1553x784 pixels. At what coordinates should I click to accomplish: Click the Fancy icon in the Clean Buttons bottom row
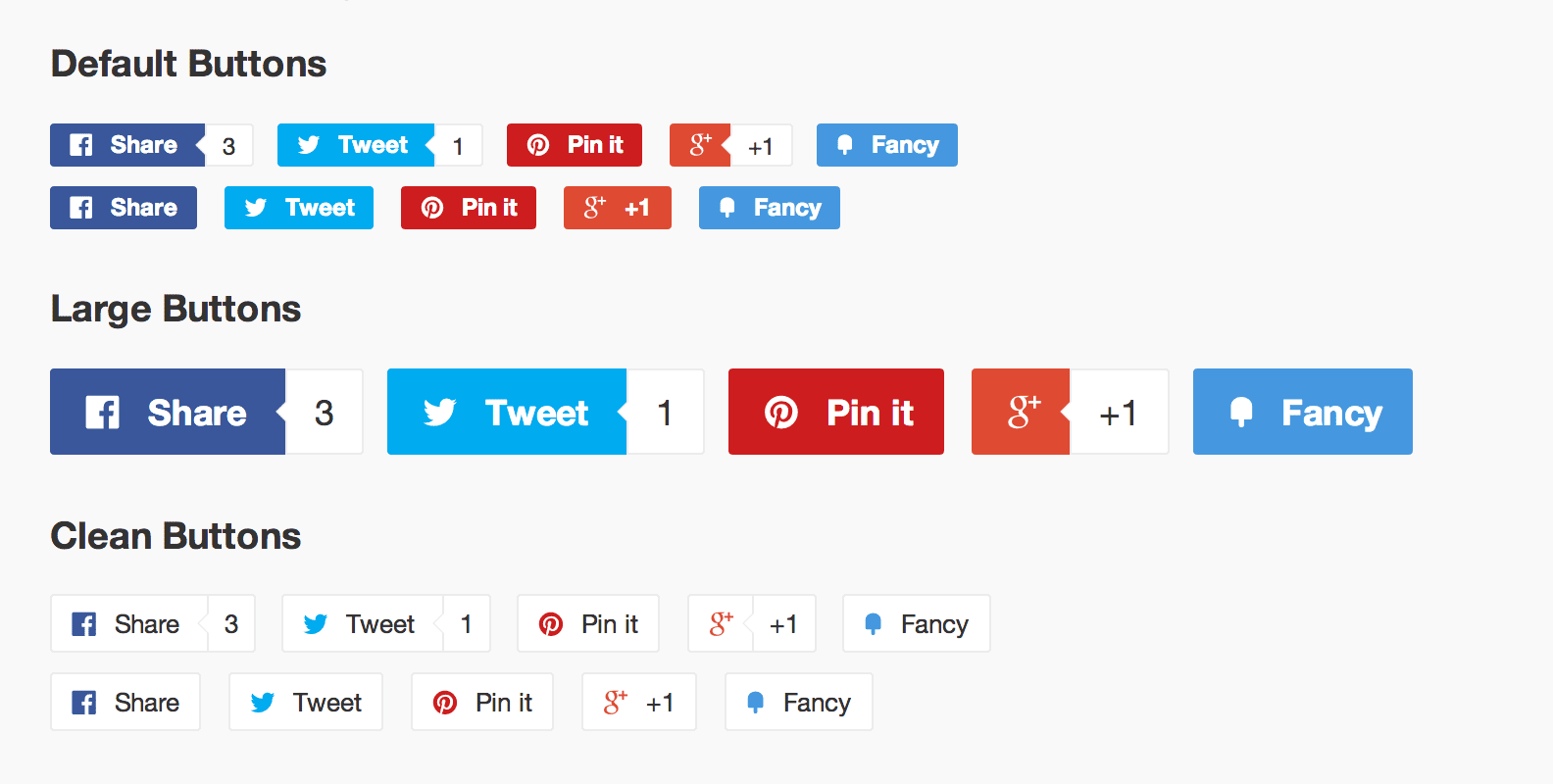pyautogui.click(x=755, y=702)
